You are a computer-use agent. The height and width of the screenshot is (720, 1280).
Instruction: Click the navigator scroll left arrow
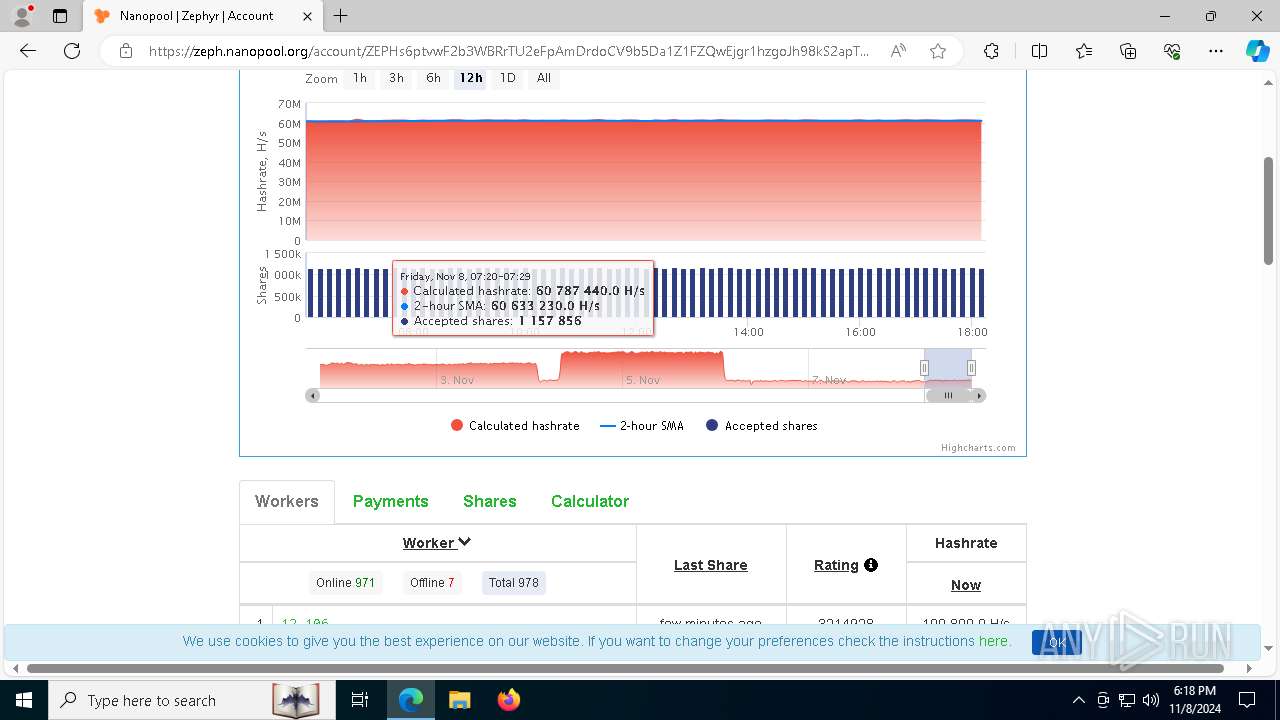(313, 396)
